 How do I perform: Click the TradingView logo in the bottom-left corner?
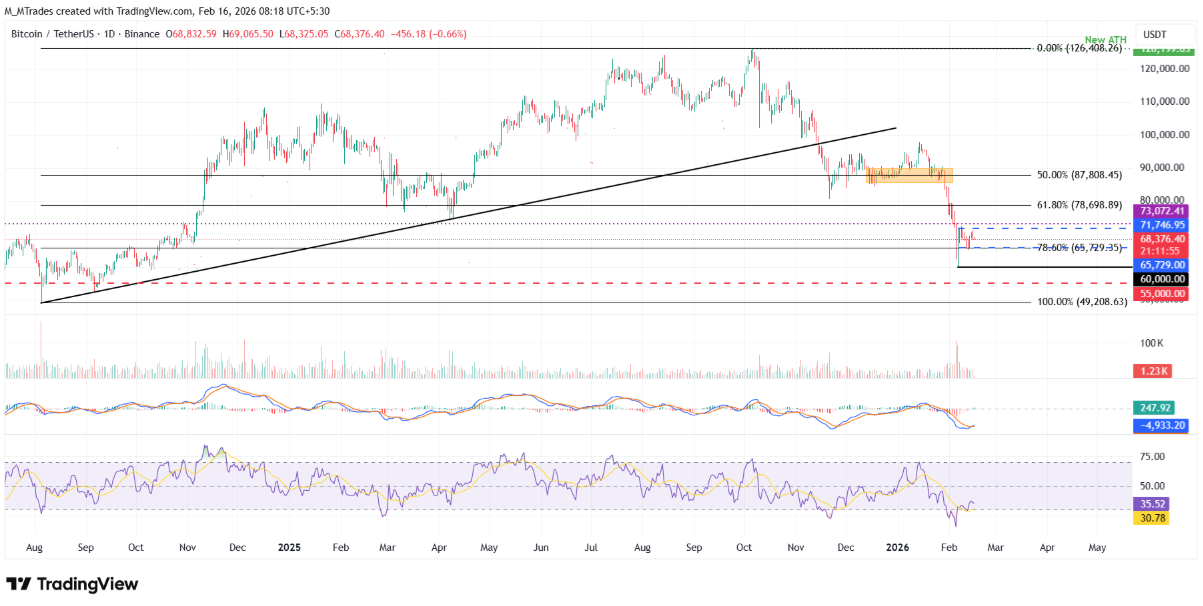click(70, 584)
